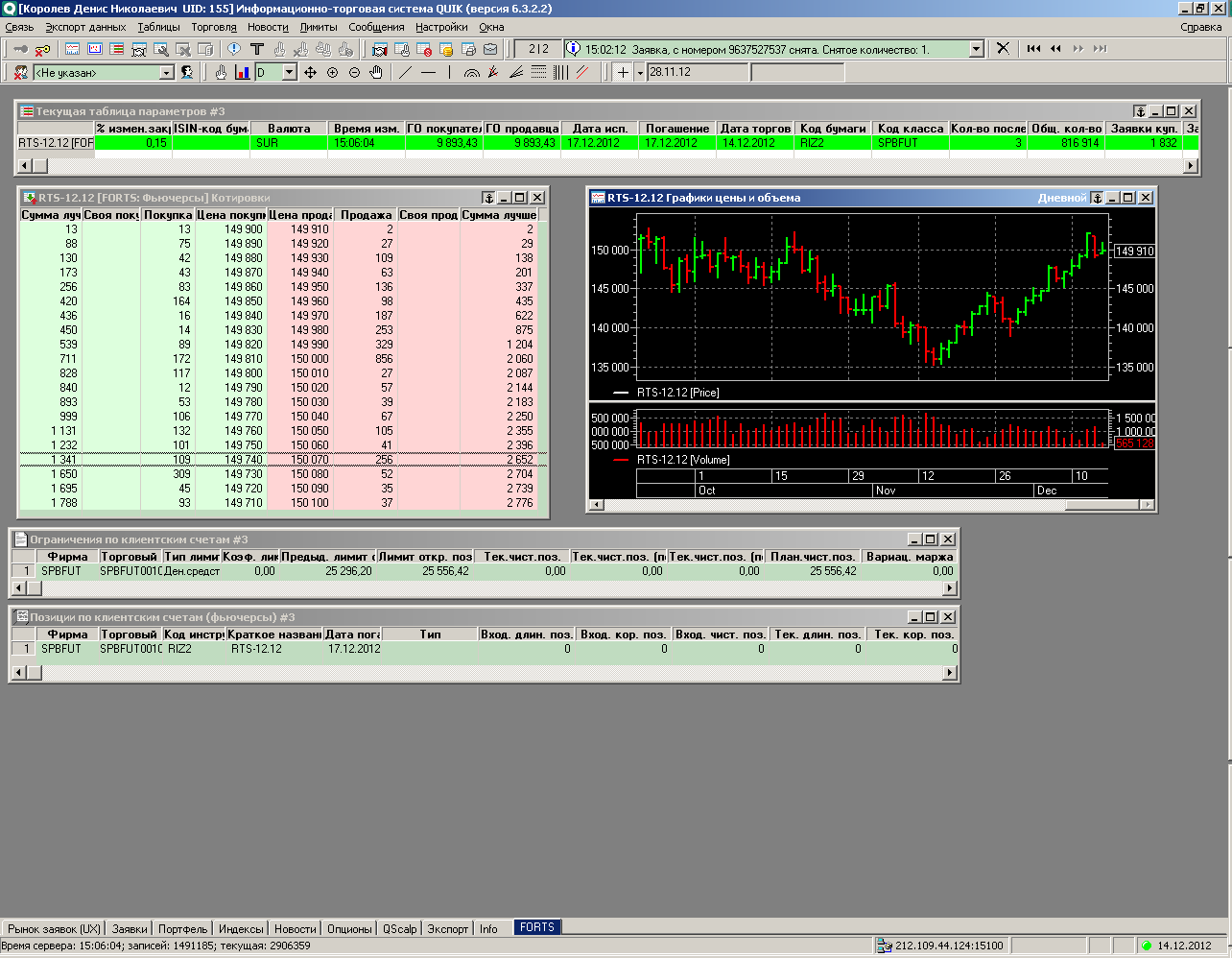Select the horizontal line drawing tool
1232x958 pixels.
pyautogui.click(x=427, y=72)
